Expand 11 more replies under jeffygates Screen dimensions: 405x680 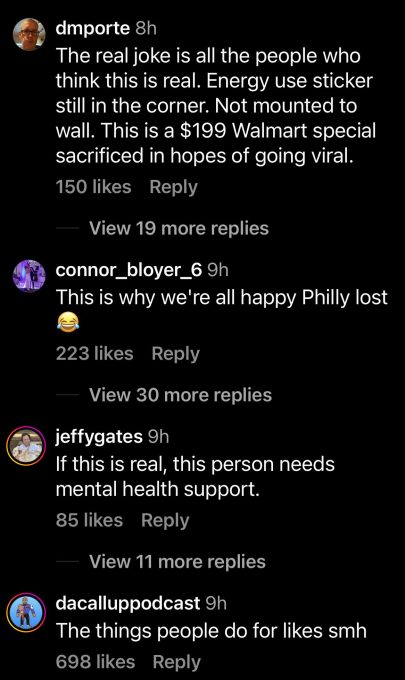pyautogui.click(x=177, y=561)
